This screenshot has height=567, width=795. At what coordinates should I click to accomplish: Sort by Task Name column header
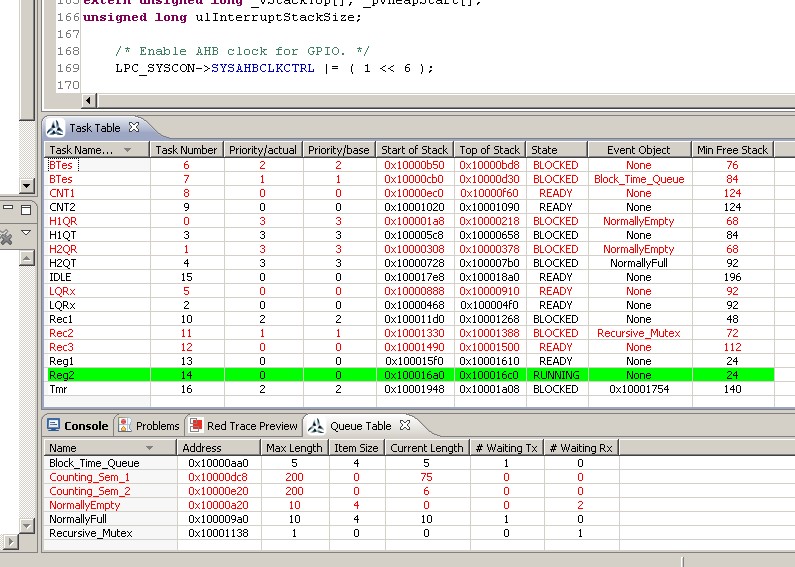click(x=97, y=150)
